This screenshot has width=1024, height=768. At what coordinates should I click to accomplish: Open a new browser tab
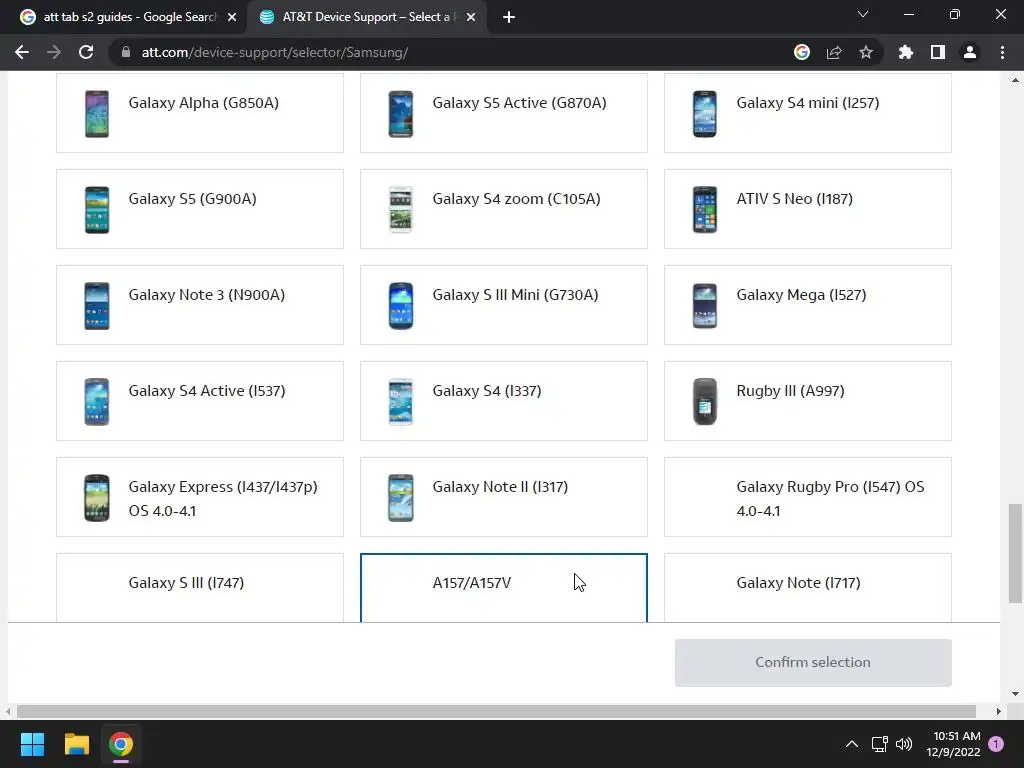509,17
